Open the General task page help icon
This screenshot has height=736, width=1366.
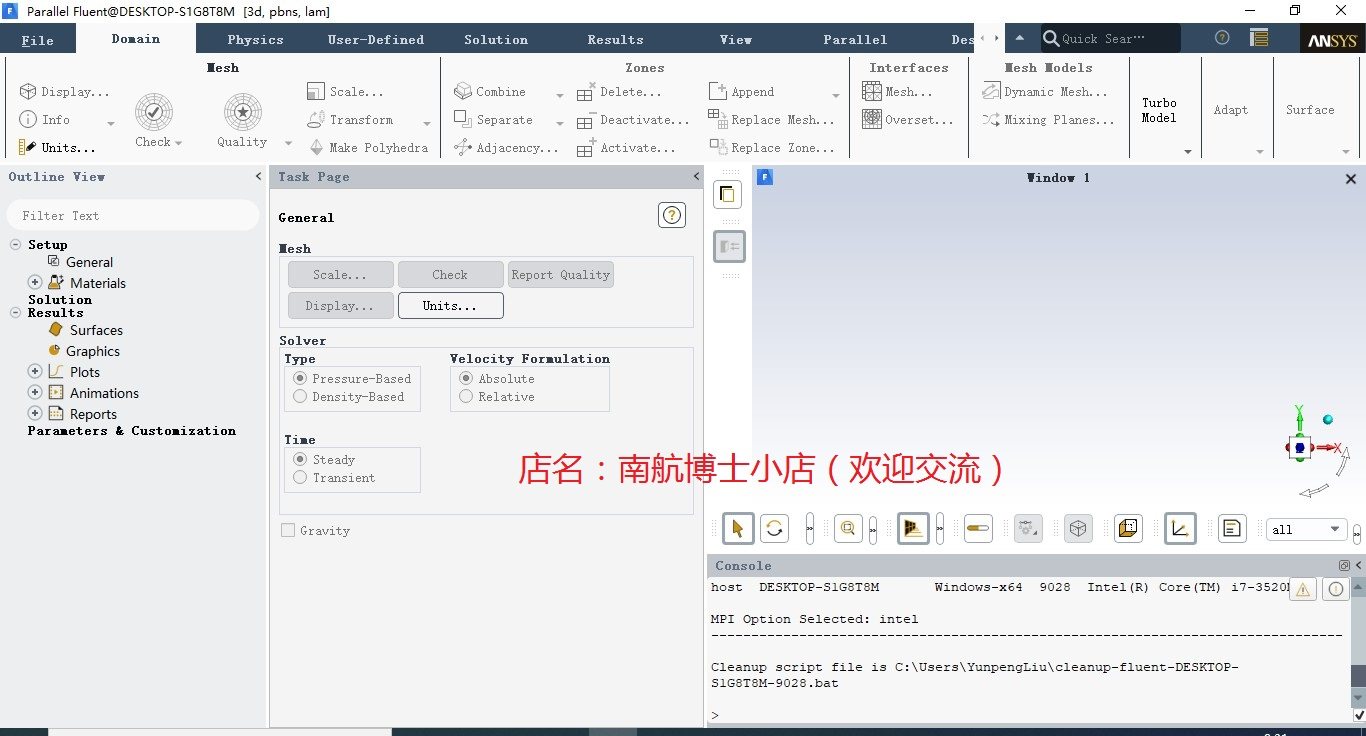point(672,215)
